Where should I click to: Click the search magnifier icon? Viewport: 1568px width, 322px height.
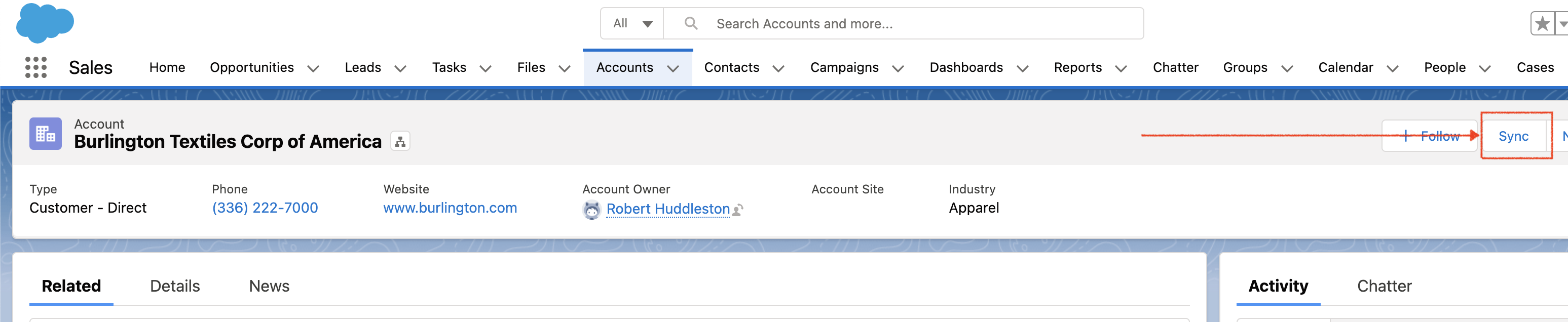691,23
